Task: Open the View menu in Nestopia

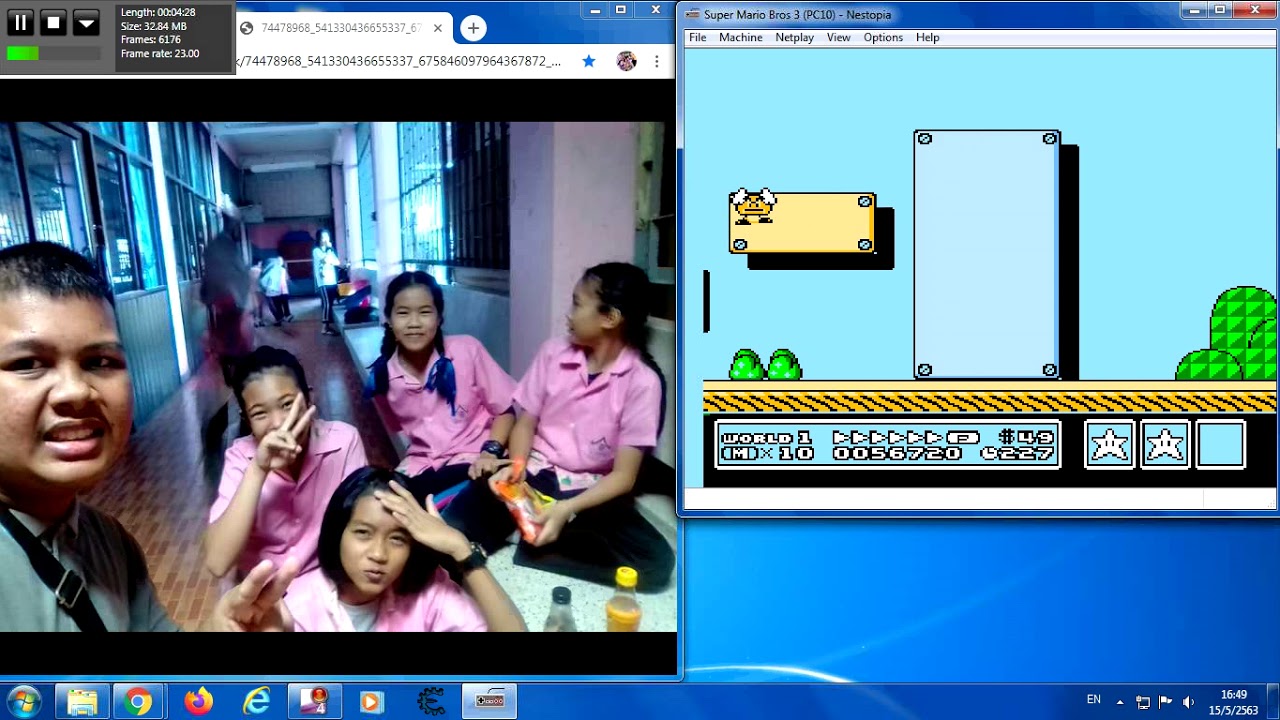Action: click(x=839, y=37)
